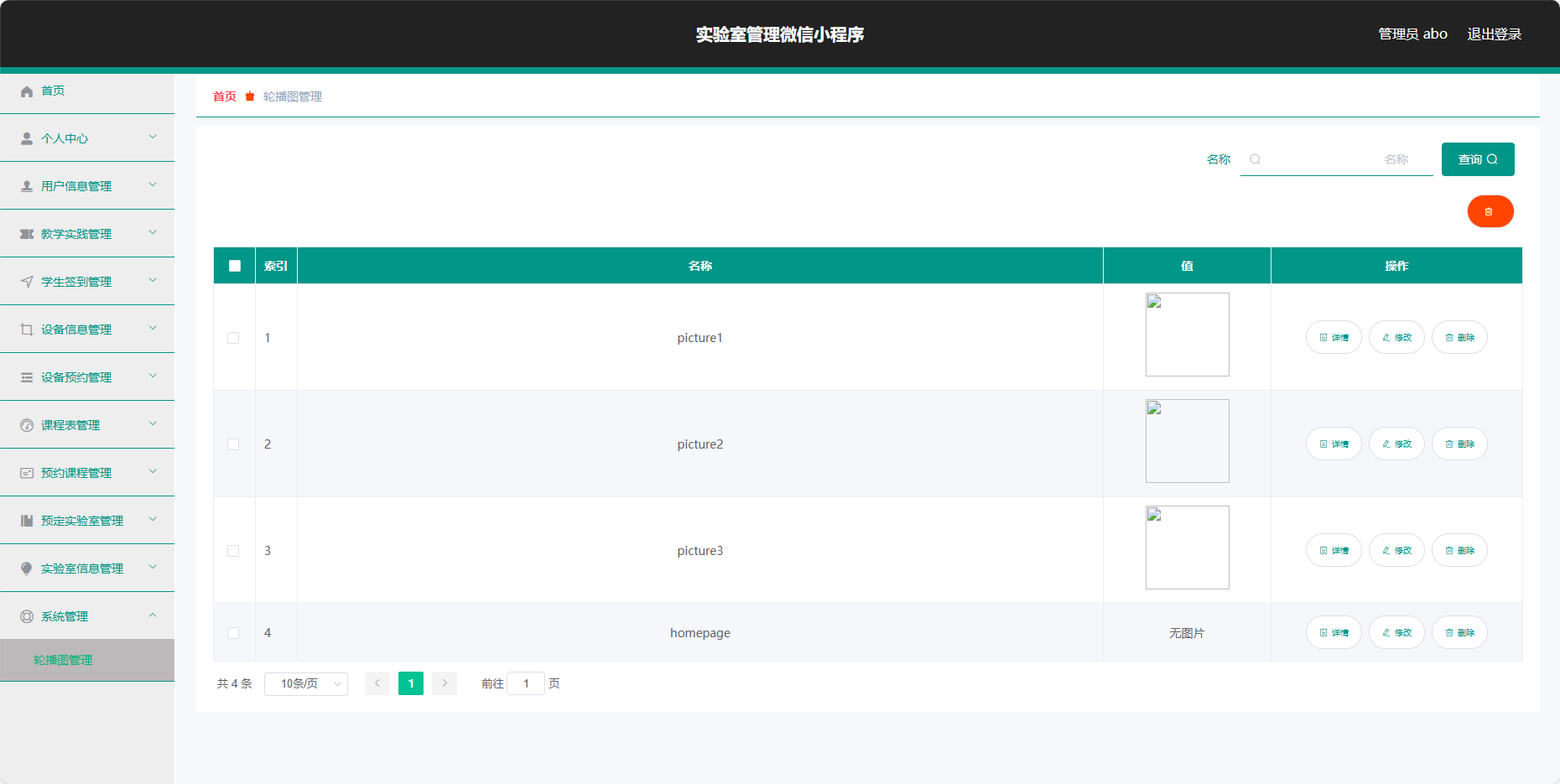Click 管理员 abo user label
Screen dimensions: 1560x784
1413,34
